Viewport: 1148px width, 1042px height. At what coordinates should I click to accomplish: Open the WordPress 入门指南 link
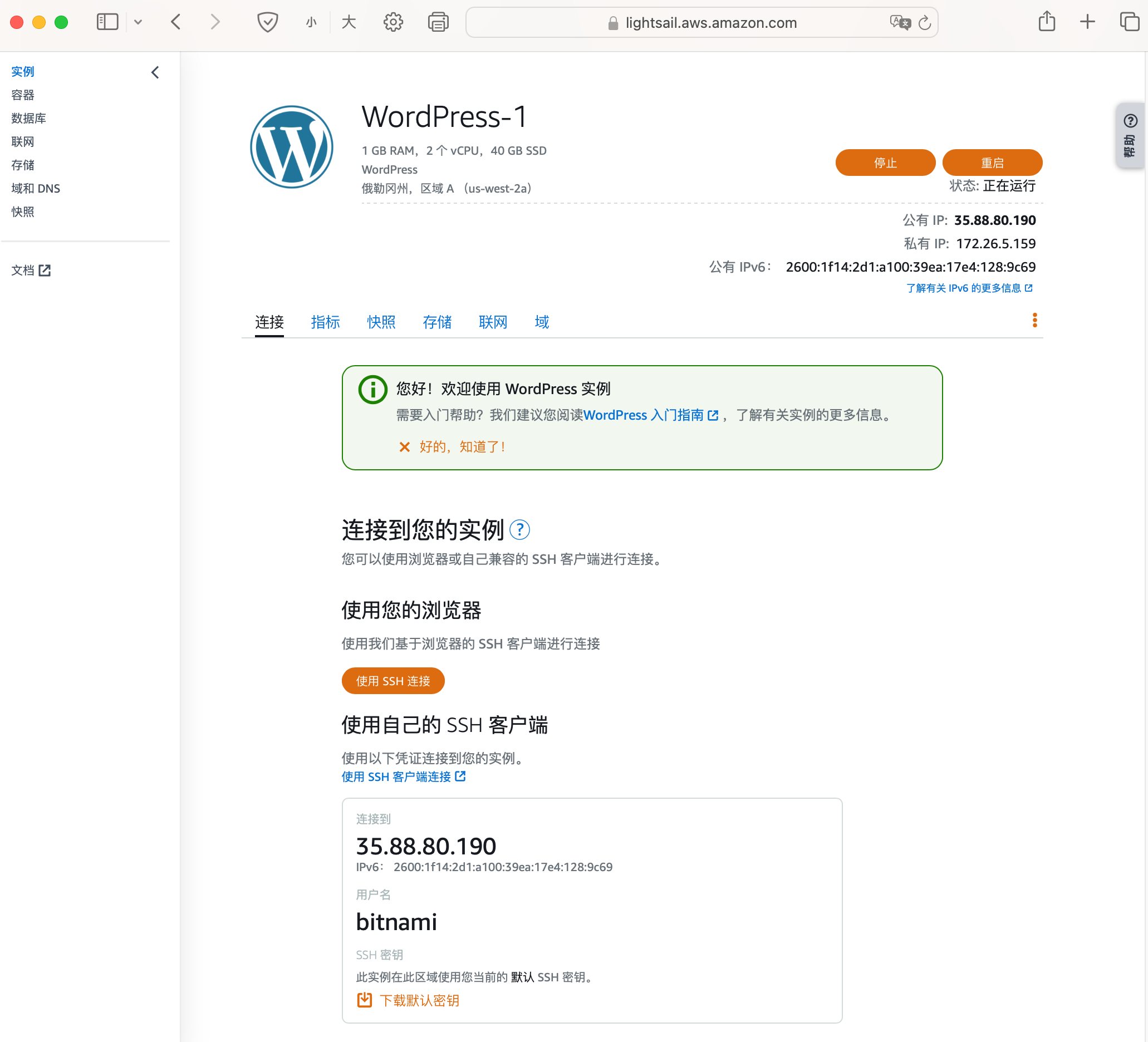click(651, 415)
